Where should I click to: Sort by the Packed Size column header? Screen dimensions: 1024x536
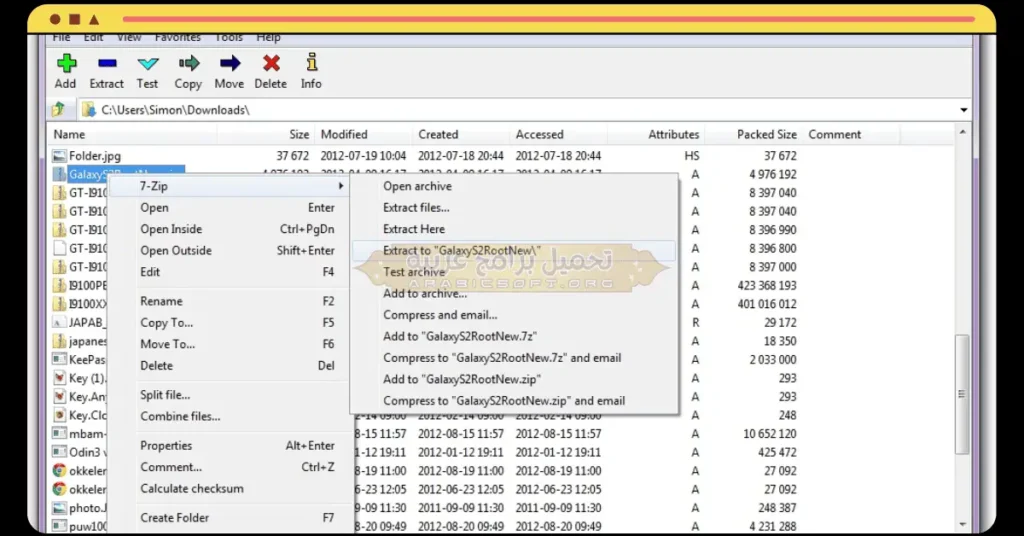click(x=753, y=134)
